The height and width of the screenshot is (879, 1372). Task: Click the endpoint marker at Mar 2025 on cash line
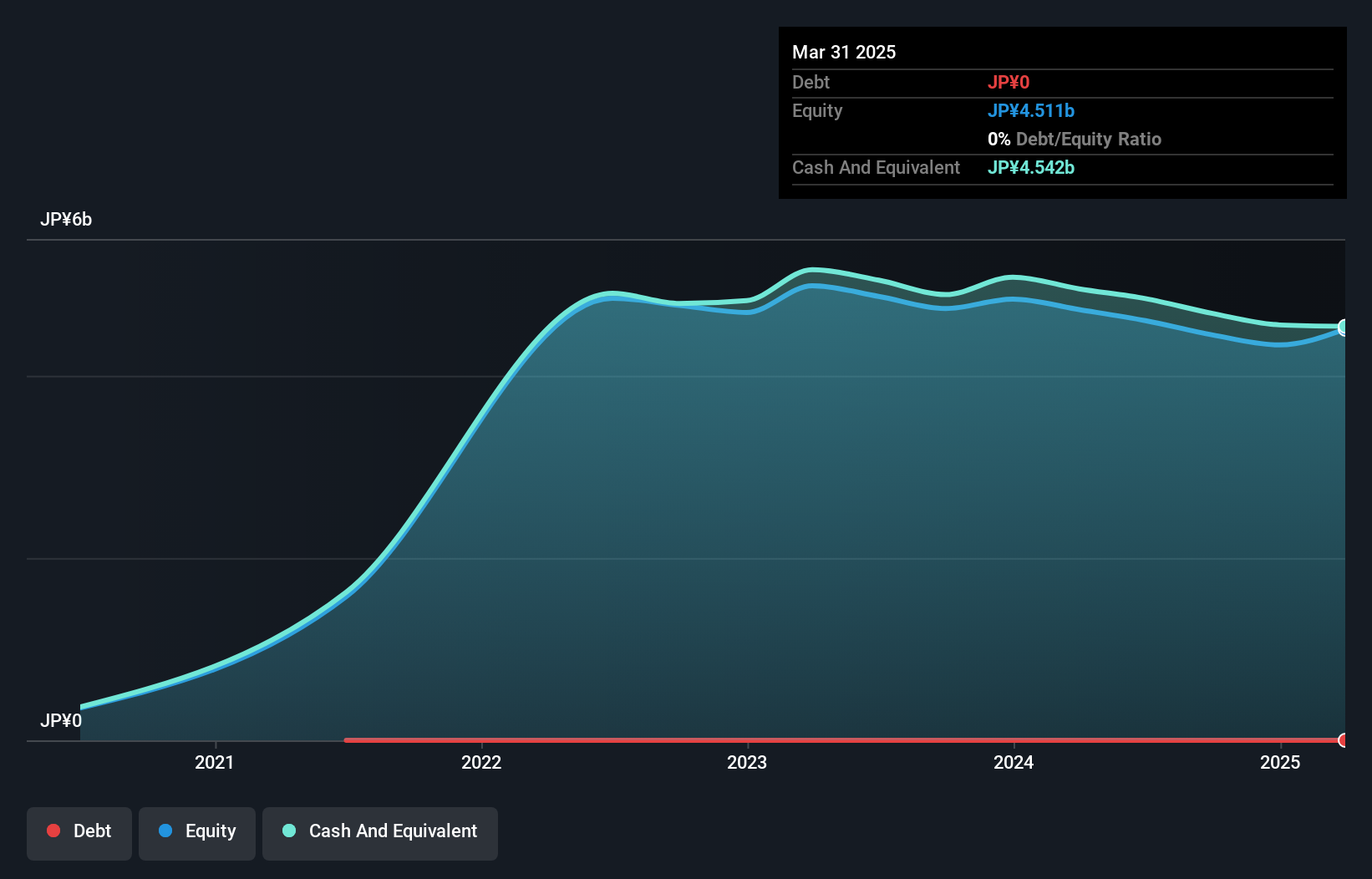(1344, 328)
